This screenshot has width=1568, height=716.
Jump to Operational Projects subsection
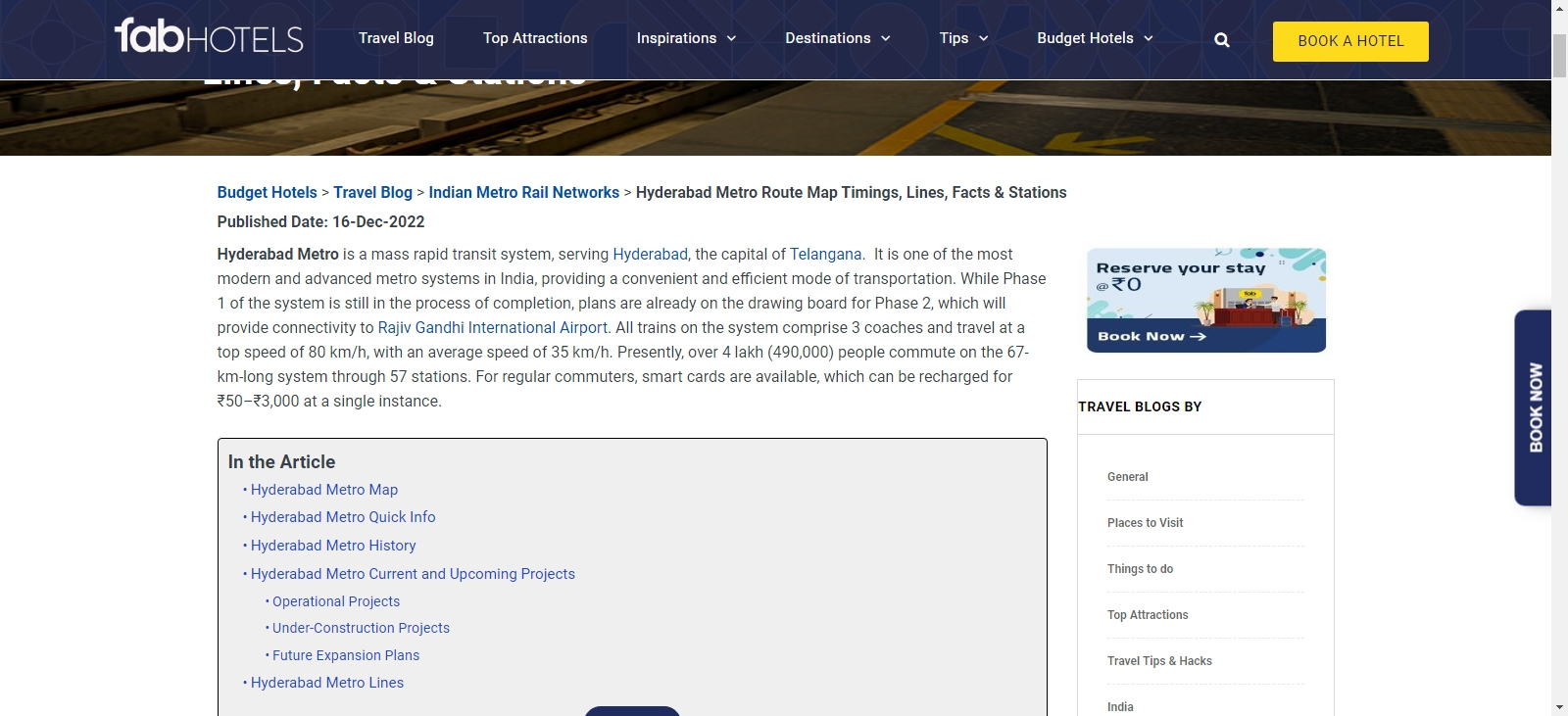[336, 601]
